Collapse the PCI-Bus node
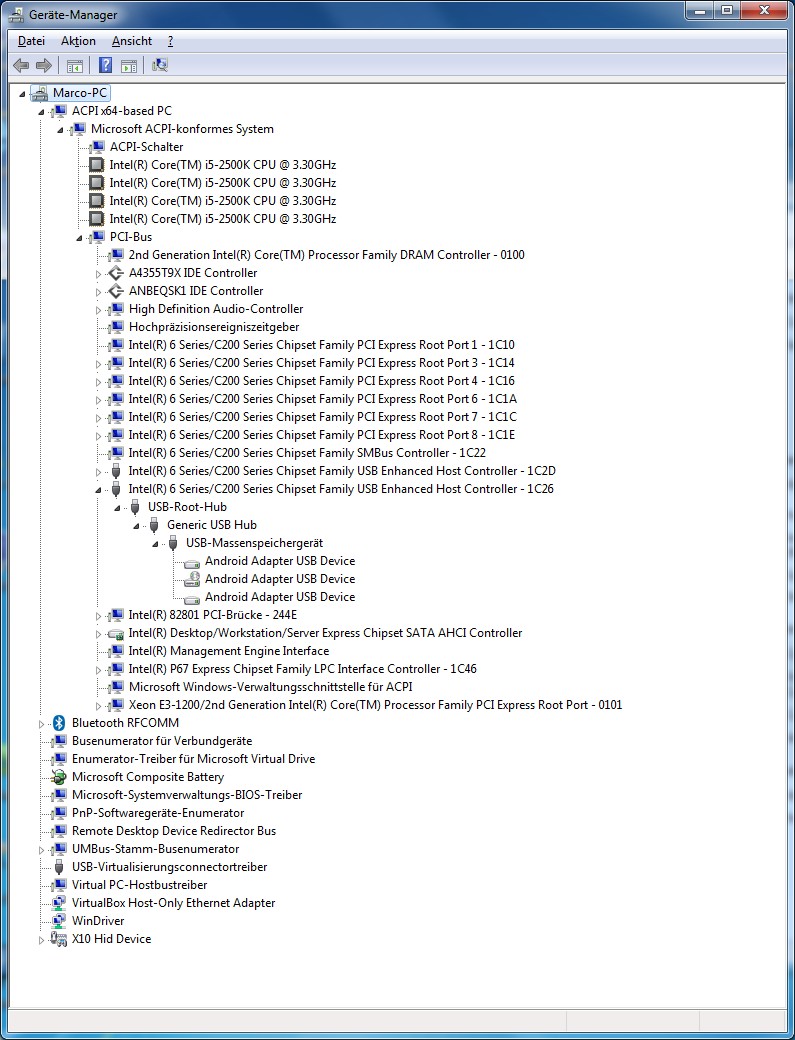Viewport: 795px width, 1040px height. click(80, 237)
